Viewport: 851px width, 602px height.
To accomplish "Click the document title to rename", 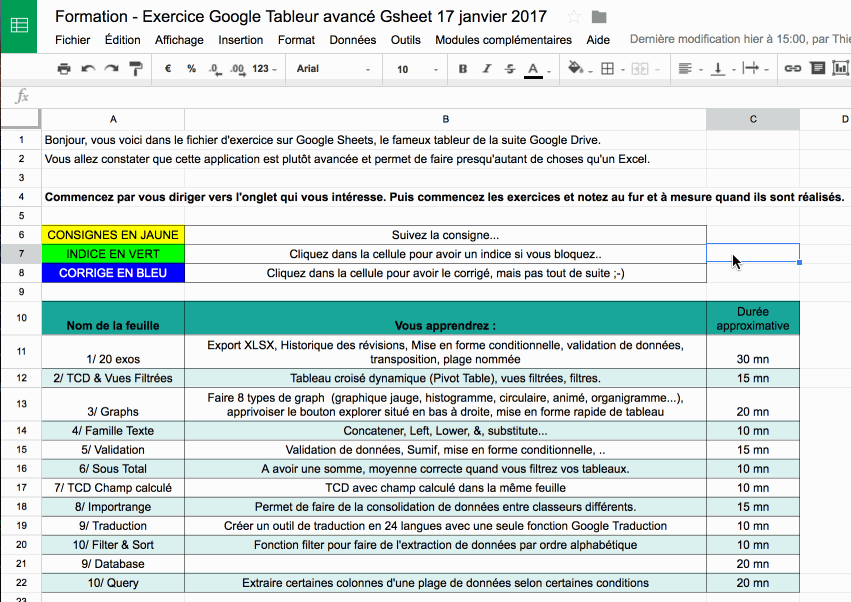I will pos(301,17).
